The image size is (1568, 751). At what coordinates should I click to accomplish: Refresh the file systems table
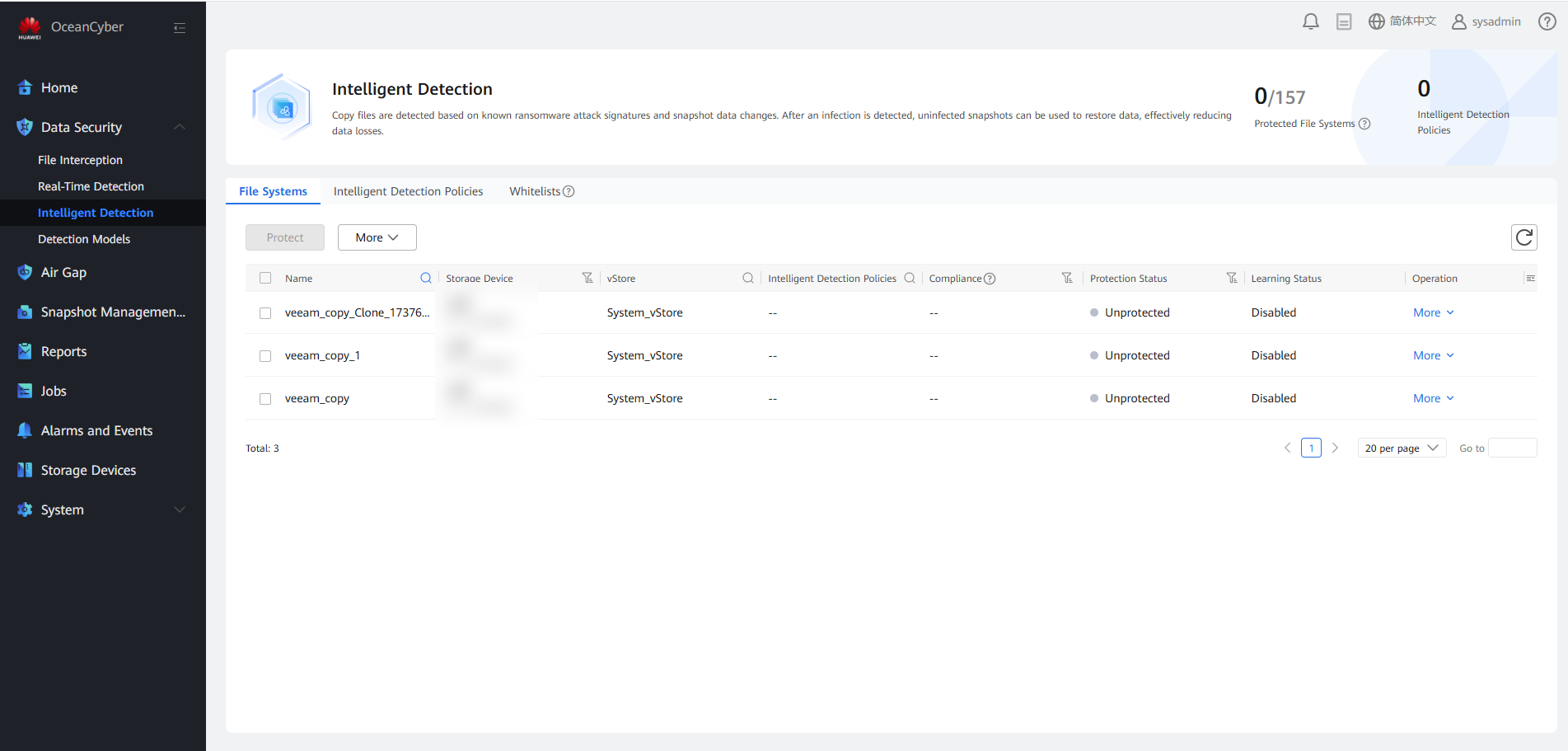[x=1524, y=237]
